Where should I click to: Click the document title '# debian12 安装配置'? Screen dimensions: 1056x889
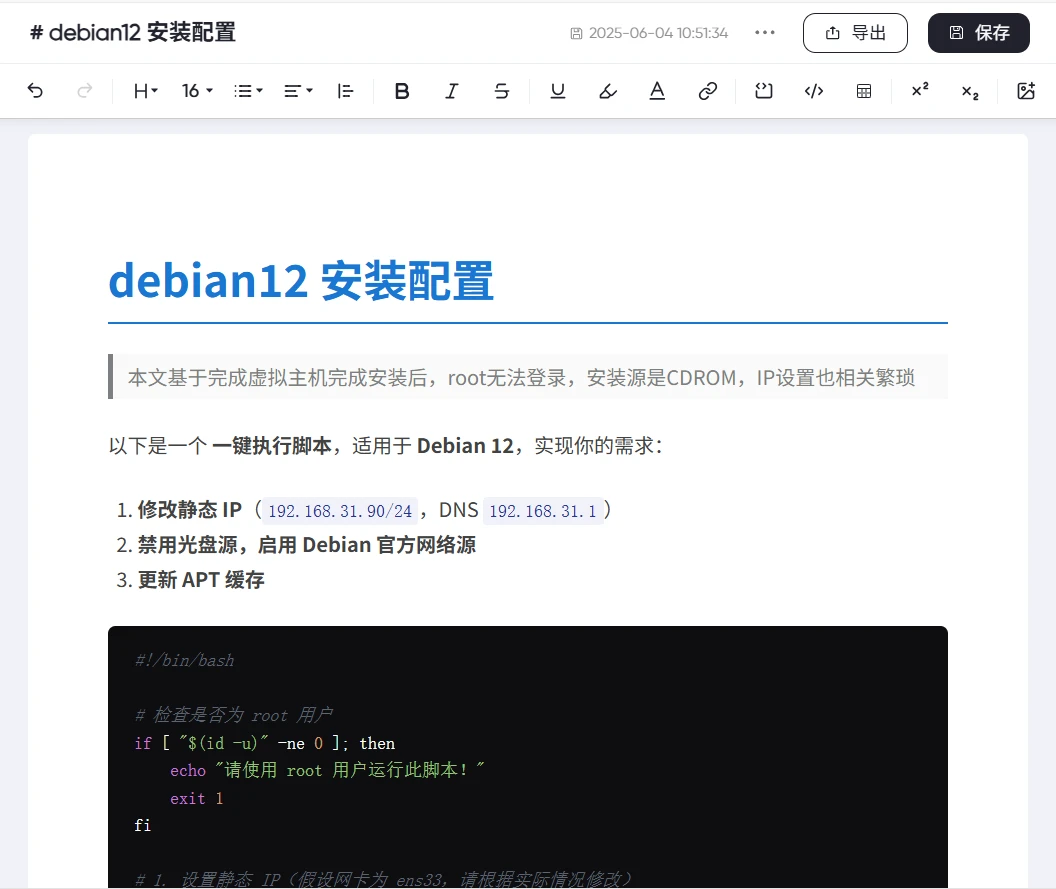133,32
